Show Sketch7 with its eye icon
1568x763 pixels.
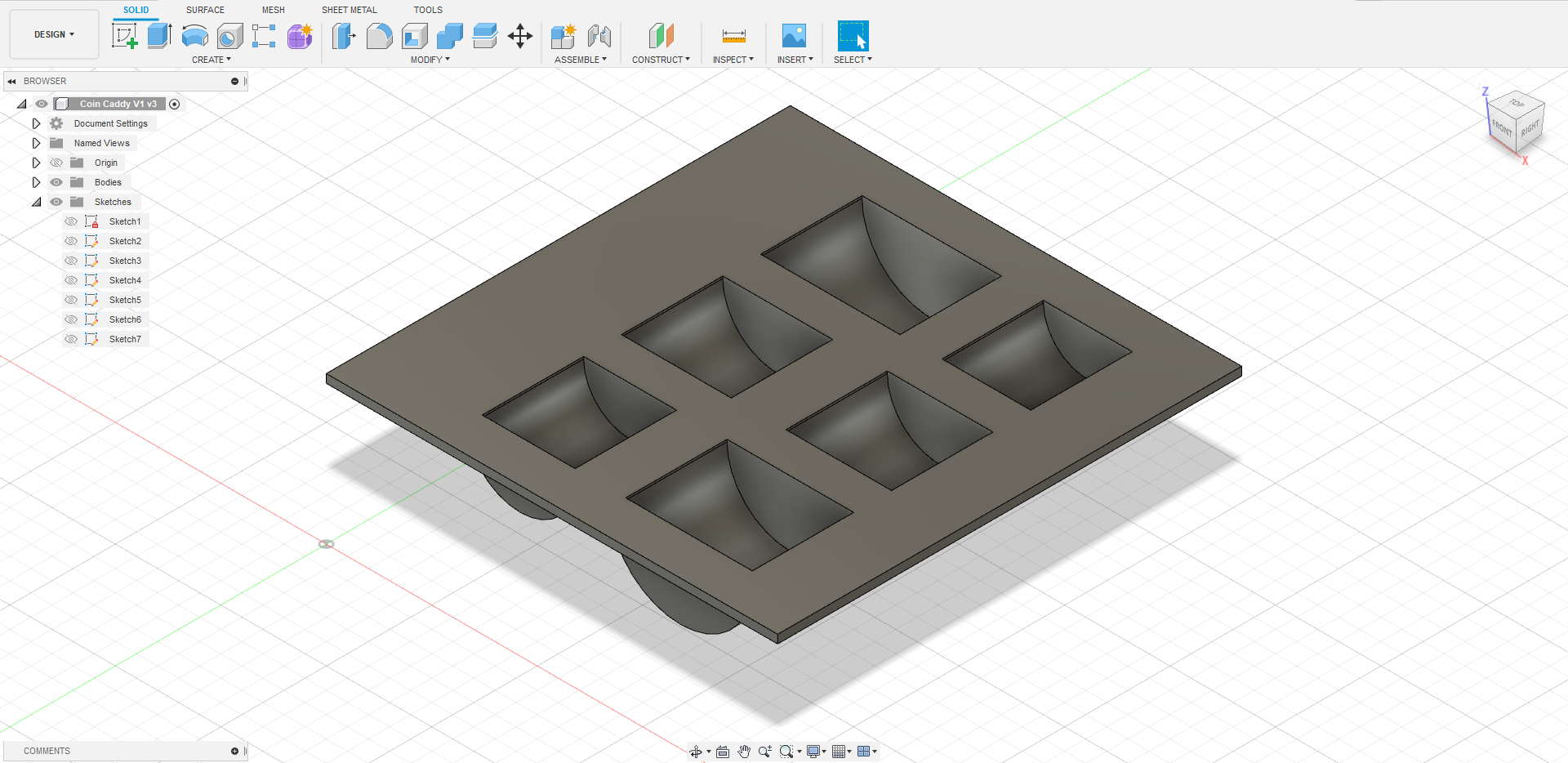point(71,339)
